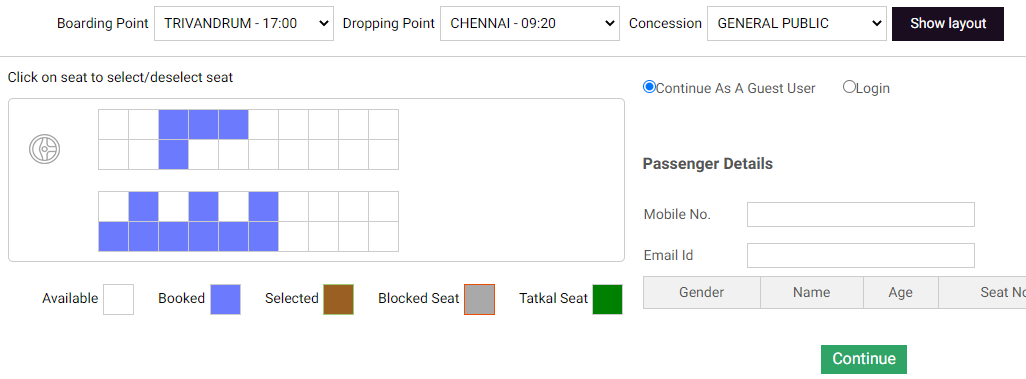Select the first available seat in the top row
The height and width of the screenshot is (379, 1026).
coord(113,124)
